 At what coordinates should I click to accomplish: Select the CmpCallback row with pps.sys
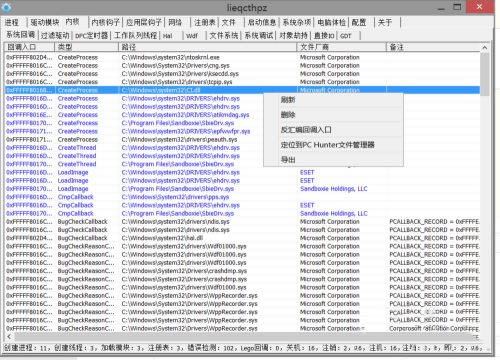(x=242, y=197)
